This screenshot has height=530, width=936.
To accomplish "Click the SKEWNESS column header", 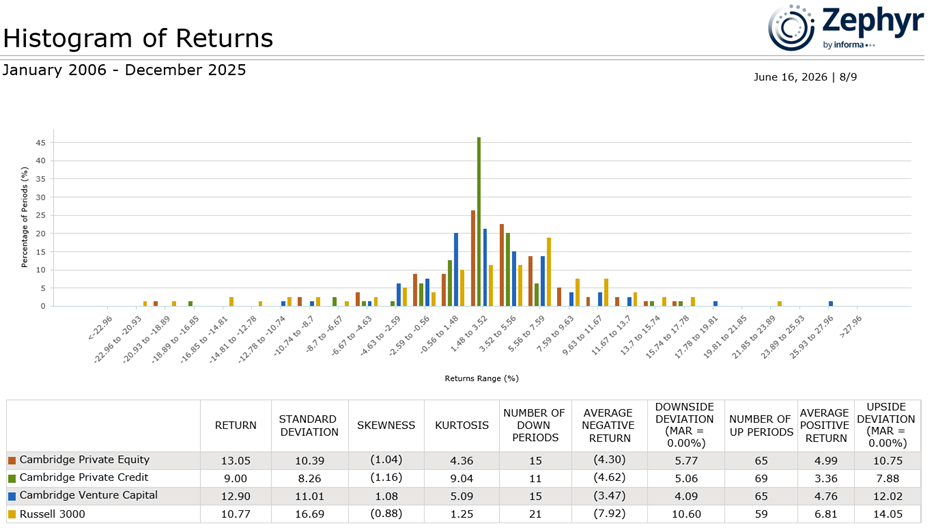I will tap(386, 426).
